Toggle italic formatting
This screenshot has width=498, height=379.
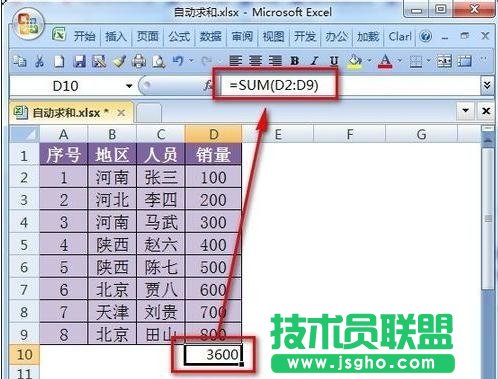(x=314, y=61)
